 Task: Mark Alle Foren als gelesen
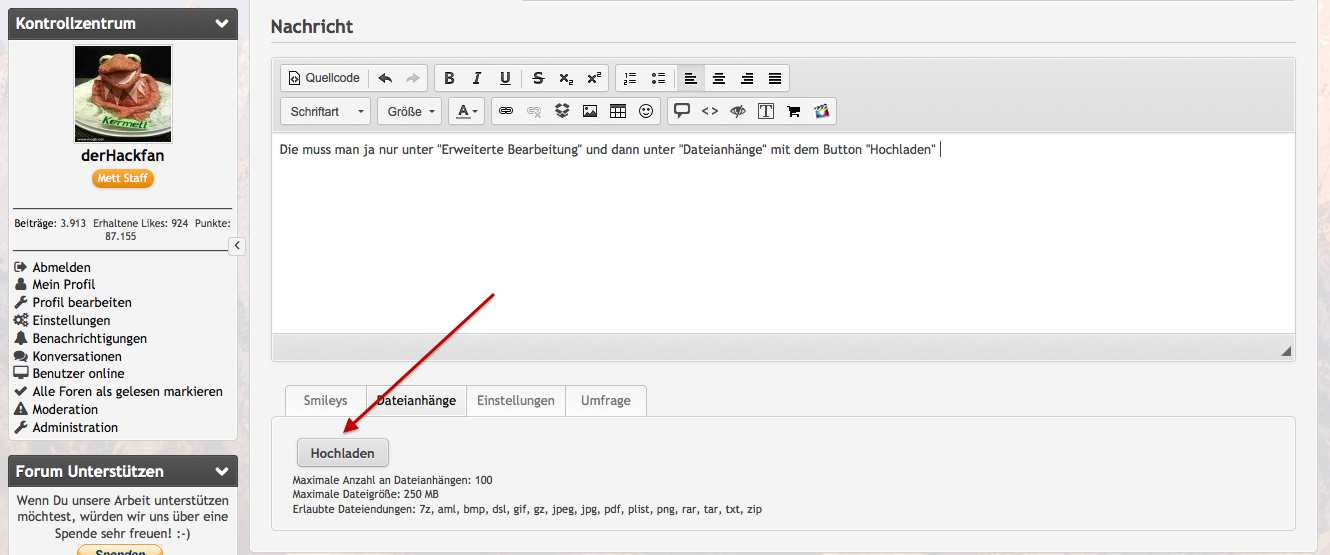point(127,391)
